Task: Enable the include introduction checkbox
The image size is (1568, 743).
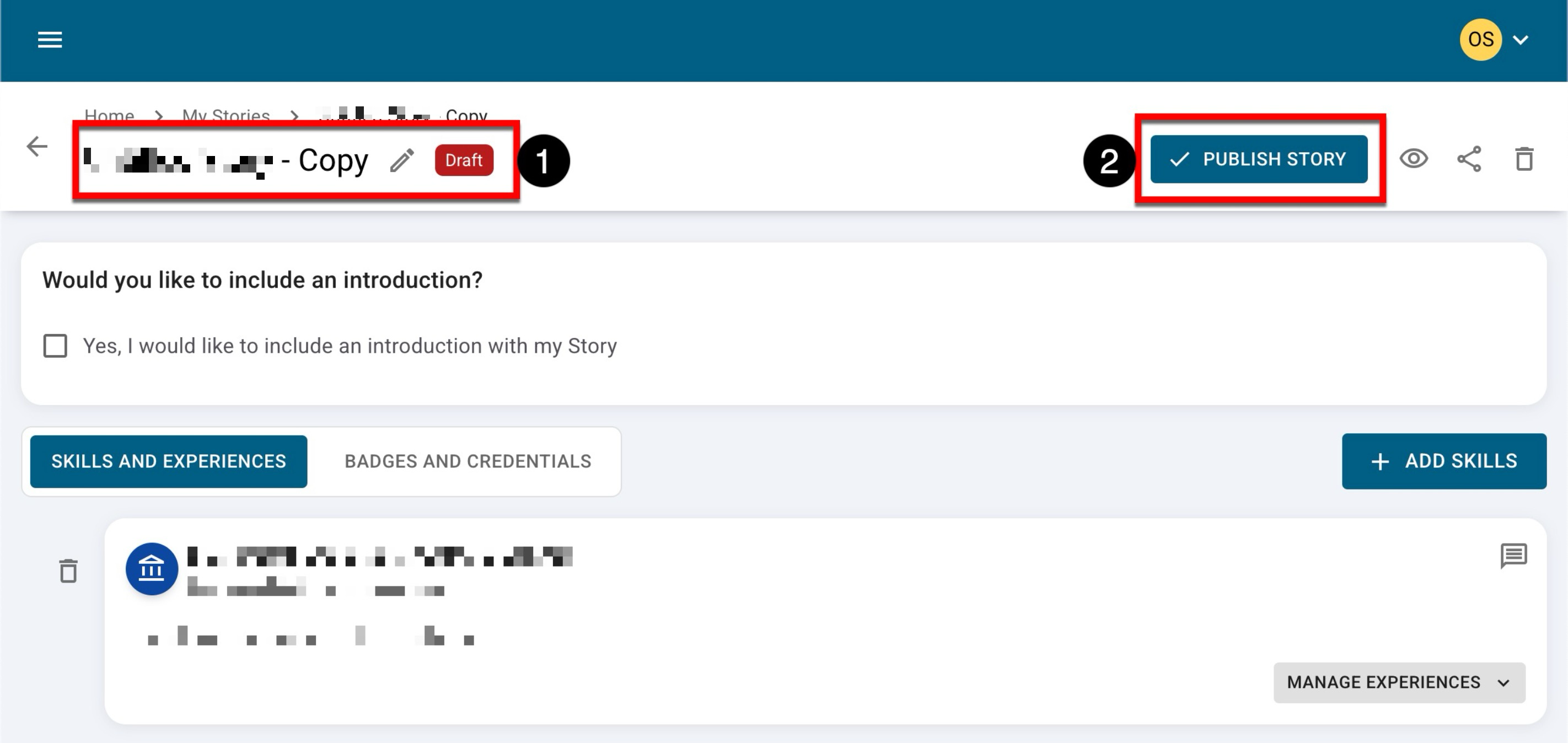Action: point(55,346)
